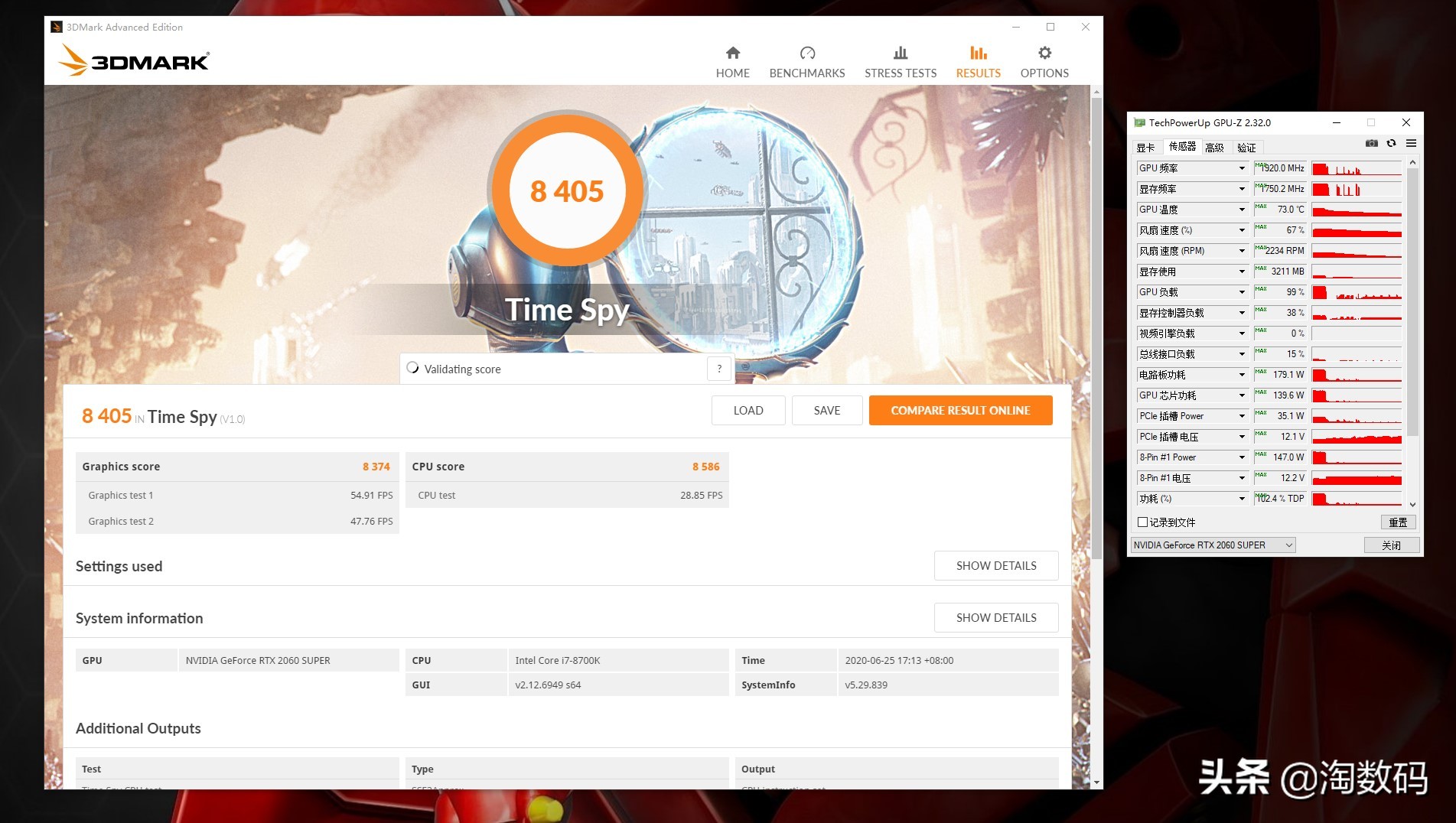1456x823 pixels.
Task: Open the NVIDIA GeForce RTX 2060 SUPER device selector
Action: click(x=1213, y=545)
